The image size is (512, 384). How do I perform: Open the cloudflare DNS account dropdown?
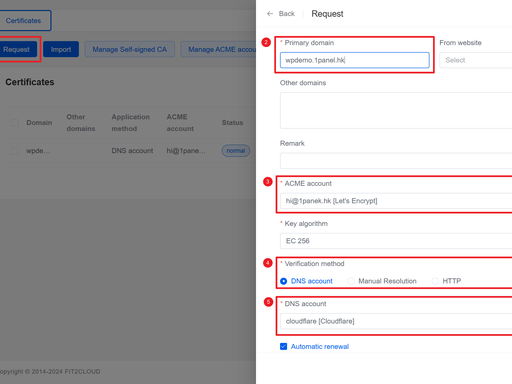pyautogui.click(x=396, y=321)
